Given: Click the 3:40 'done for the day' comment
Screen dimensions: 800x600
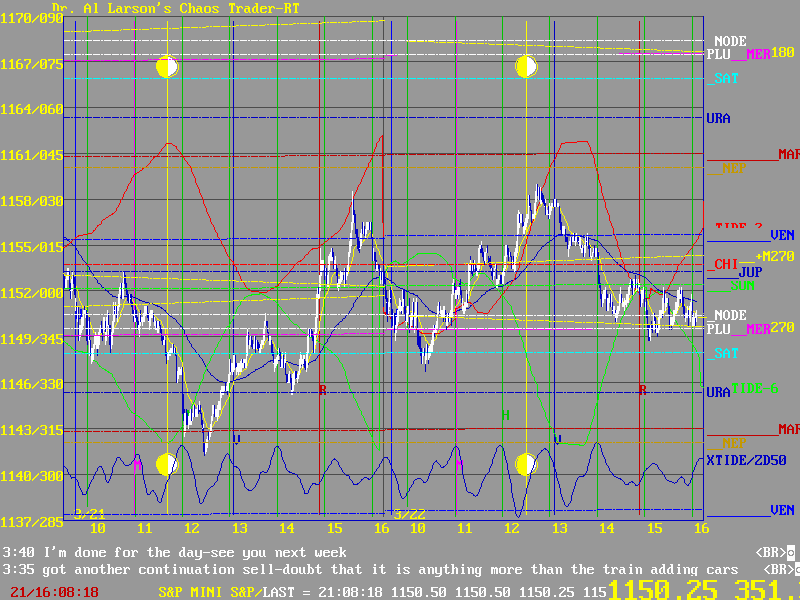Looking at the screenshot, I should pyautogui.click(x=175, y=552).
